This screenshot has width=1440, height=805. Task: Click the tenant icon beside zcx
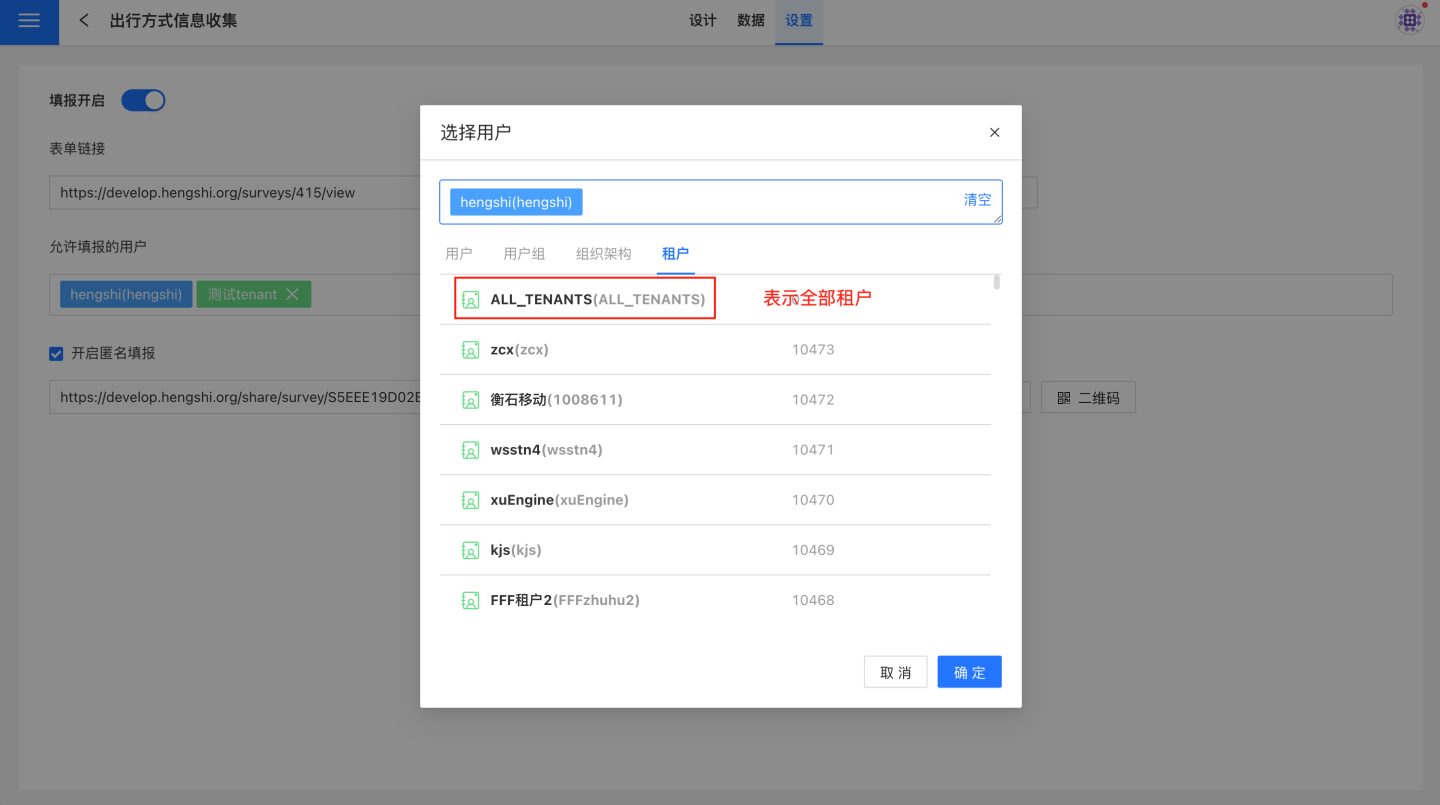pyautogui.click(x=470, y=350)
